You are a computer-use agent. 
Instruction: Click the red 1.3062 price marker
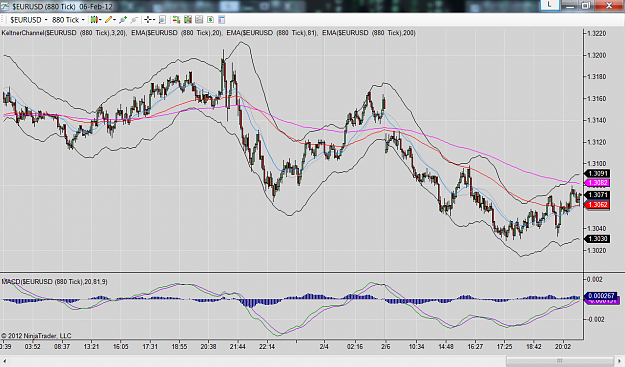click(597, 205)
